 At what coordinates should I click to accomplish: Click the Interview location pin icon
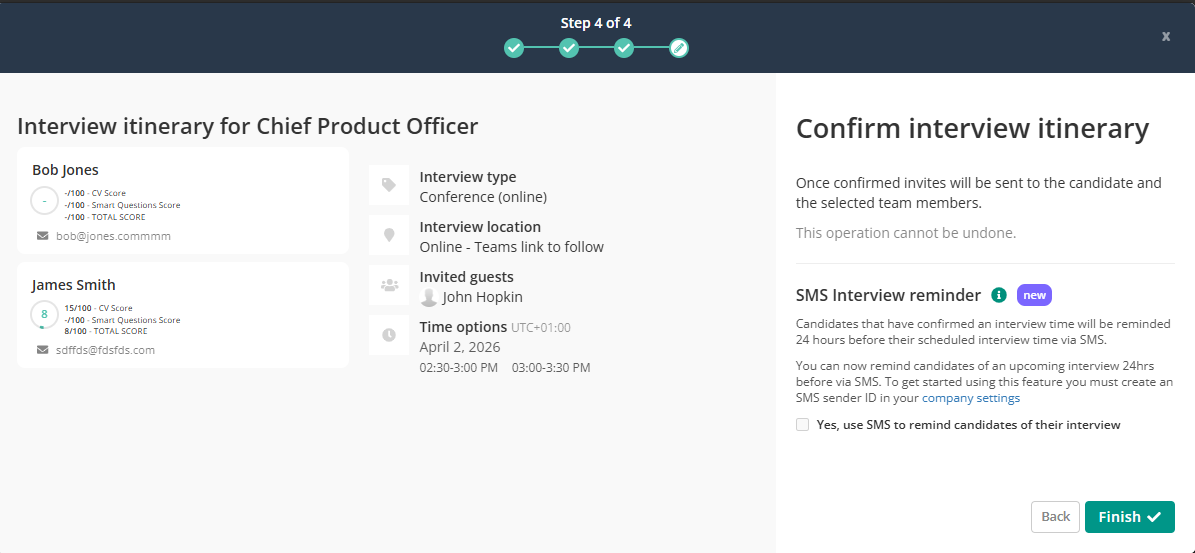pyautogui.click(x=389, y=235)
